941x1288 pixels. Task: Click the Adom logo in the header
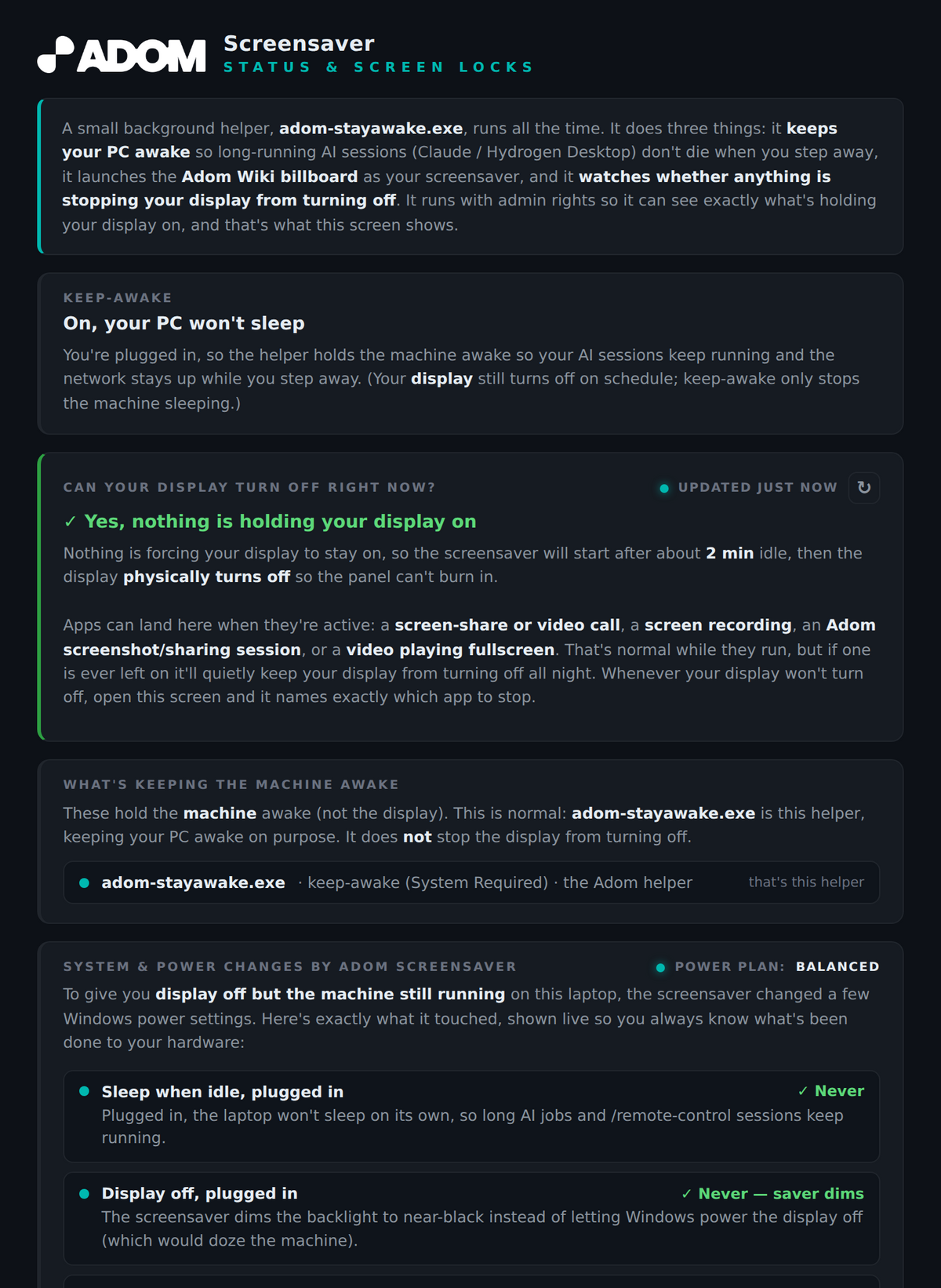122,55
